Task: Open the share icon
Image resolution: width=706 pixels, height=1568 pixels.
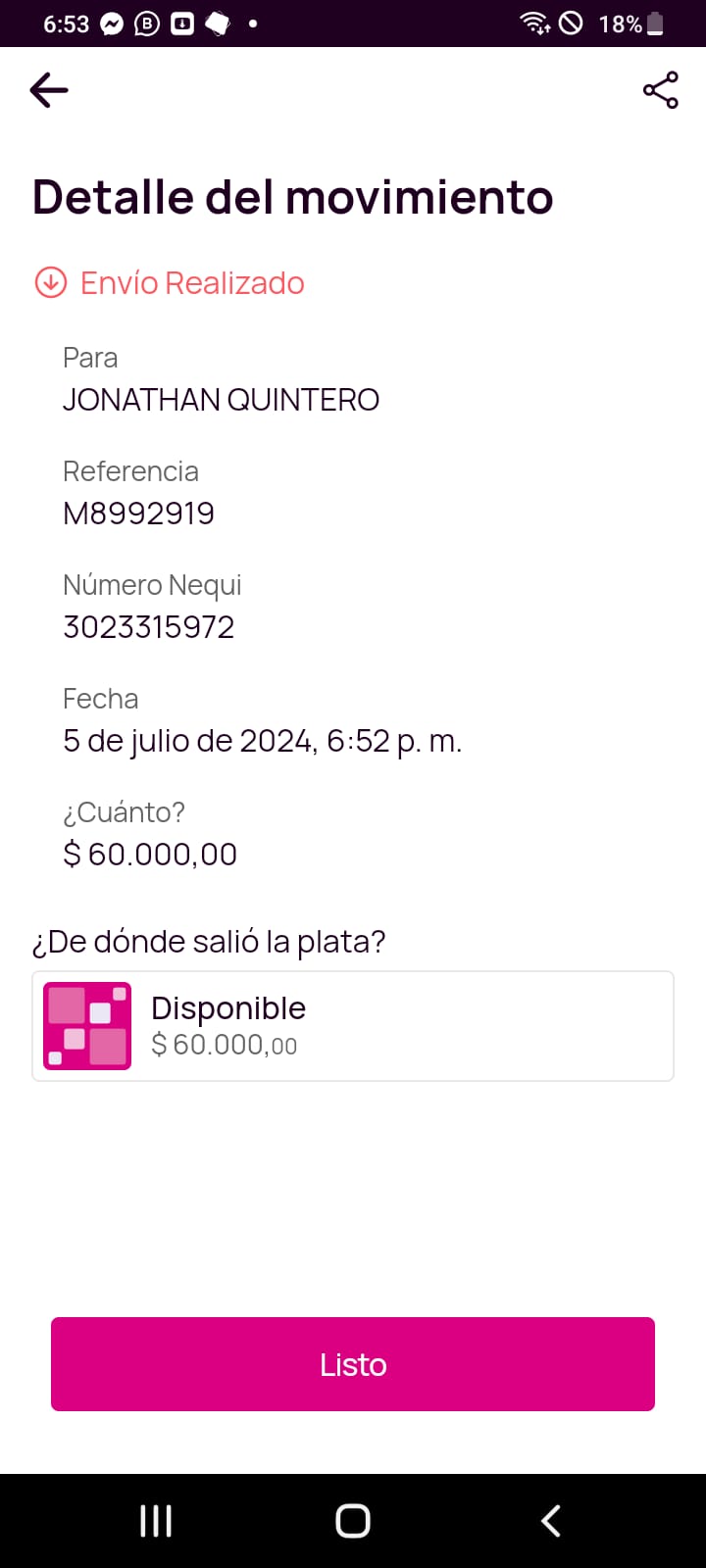Action: 660,90
